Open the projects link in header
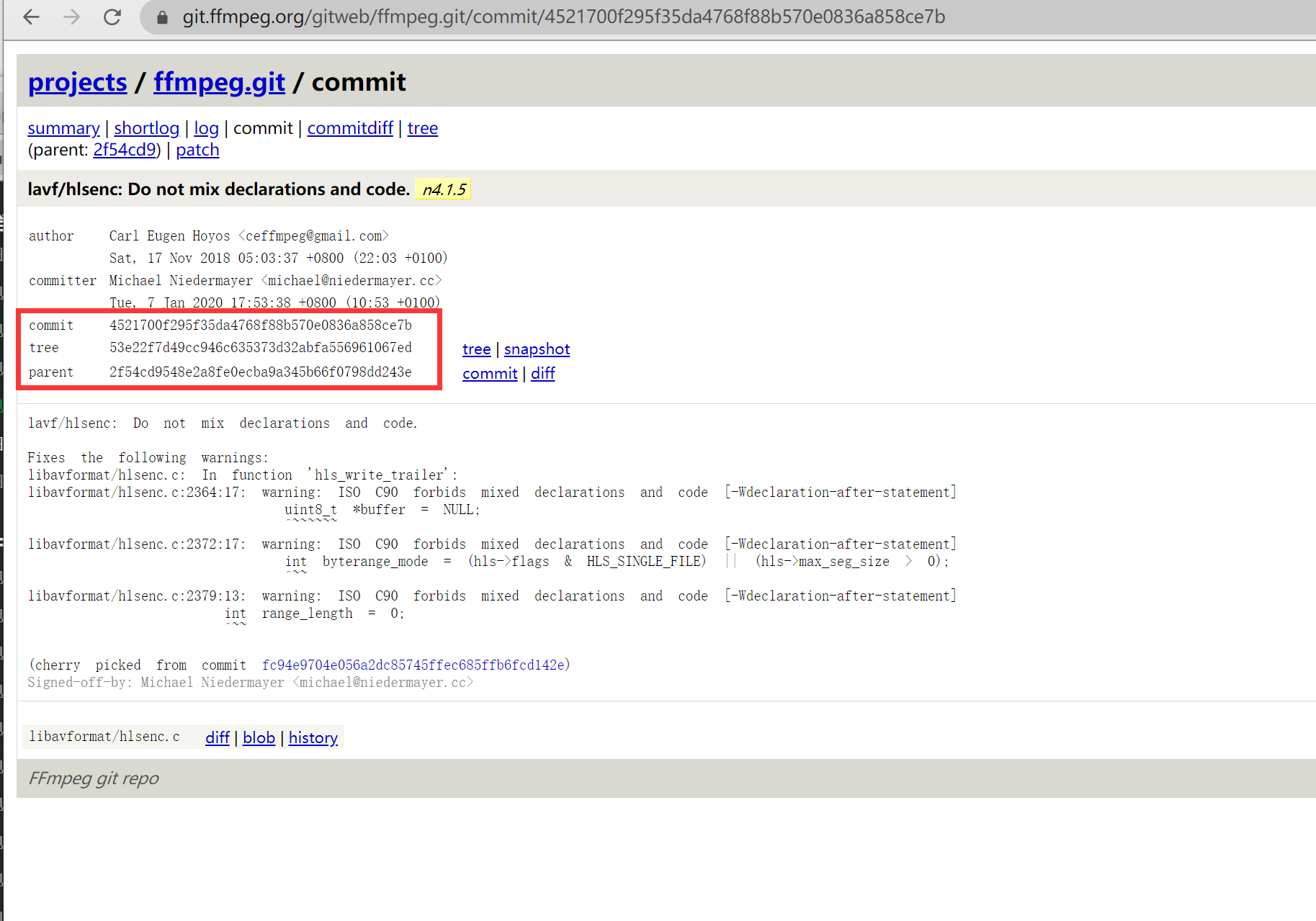The height and width of the screenshot is (921, 1316). point(78,82)
